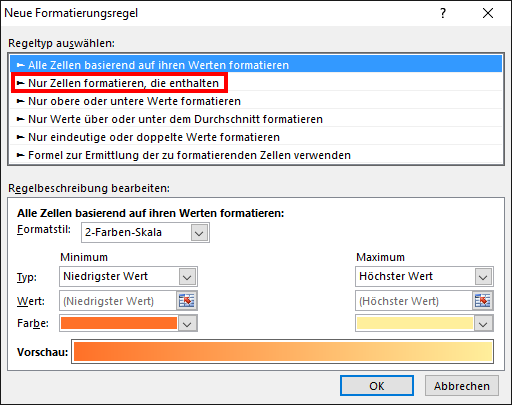Click the light yellow Maximum color swatch
The width and height of the screenshot is (512, 405).
tap(415, 323)
